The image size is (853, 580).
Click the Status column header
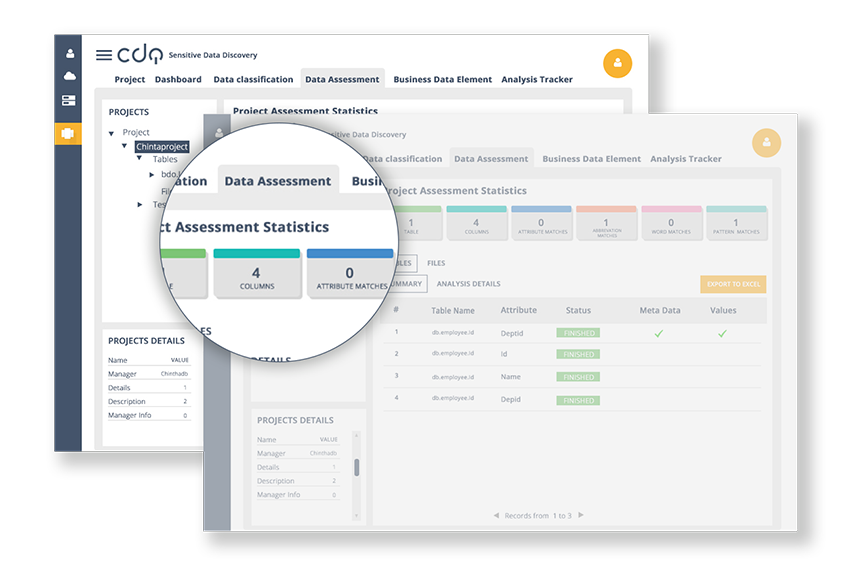(578, 311)
